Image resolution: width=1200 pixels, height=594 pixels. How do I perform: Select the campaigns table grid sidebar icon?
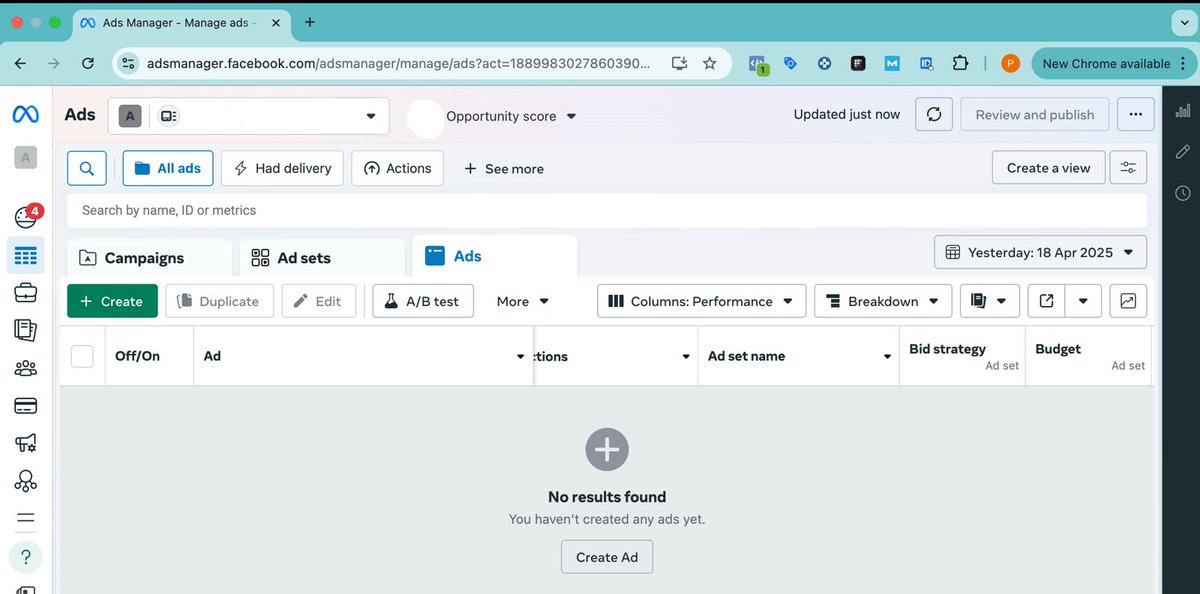point(26,257)
